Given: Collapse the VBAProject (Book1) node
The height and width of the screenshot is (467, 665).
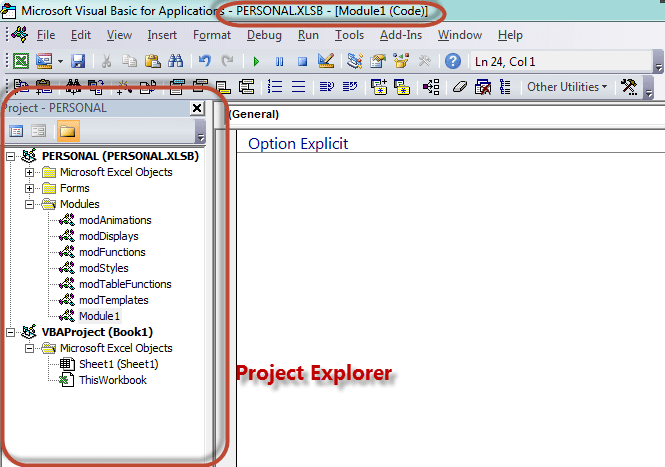Looking at the screenshot, I should click(10, 333).
